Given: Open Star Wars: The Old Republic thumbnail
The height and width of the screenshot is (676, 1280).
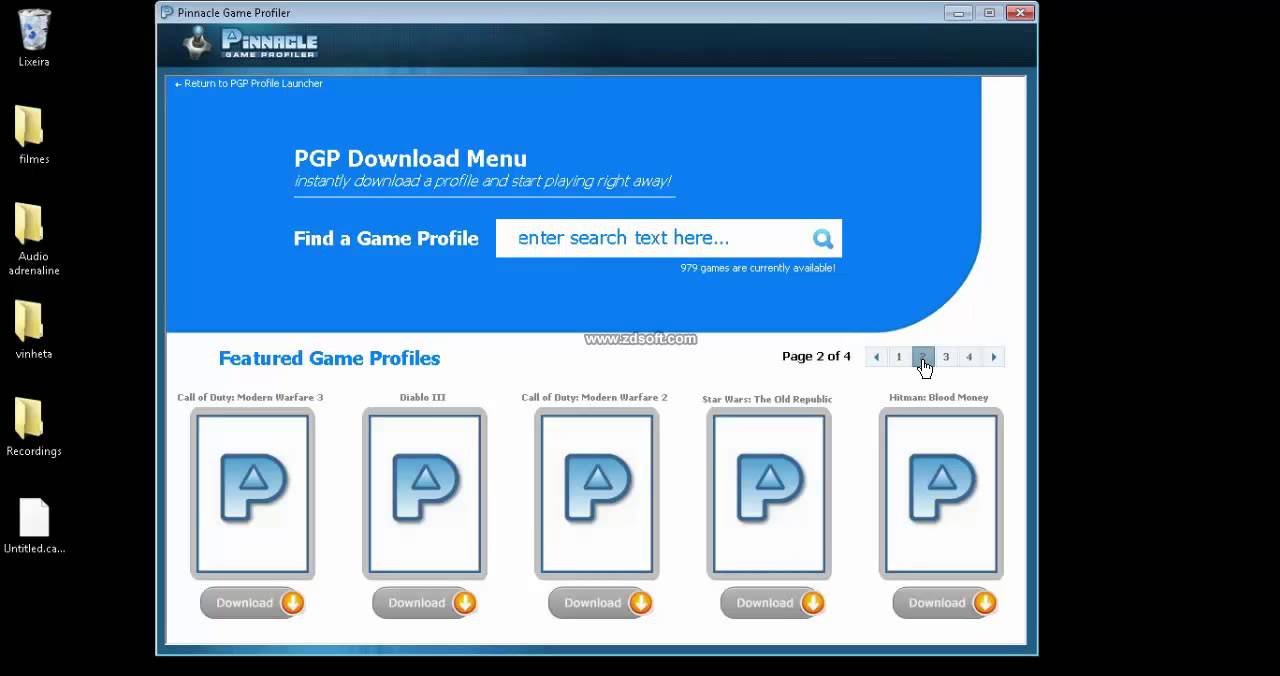Looking at the screenshot, I should tap(769, 493).
